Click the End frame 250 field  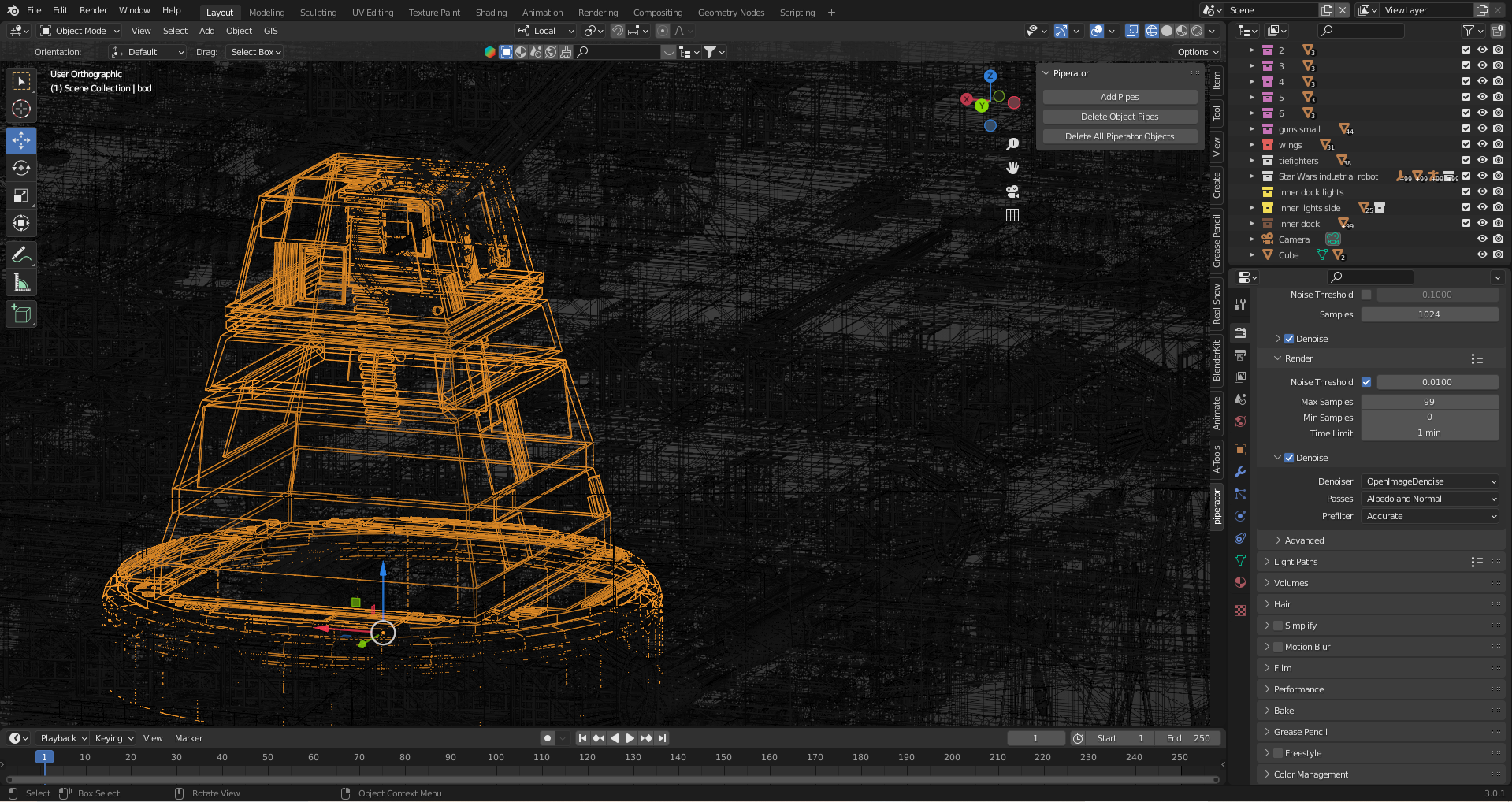(1188, 738)
